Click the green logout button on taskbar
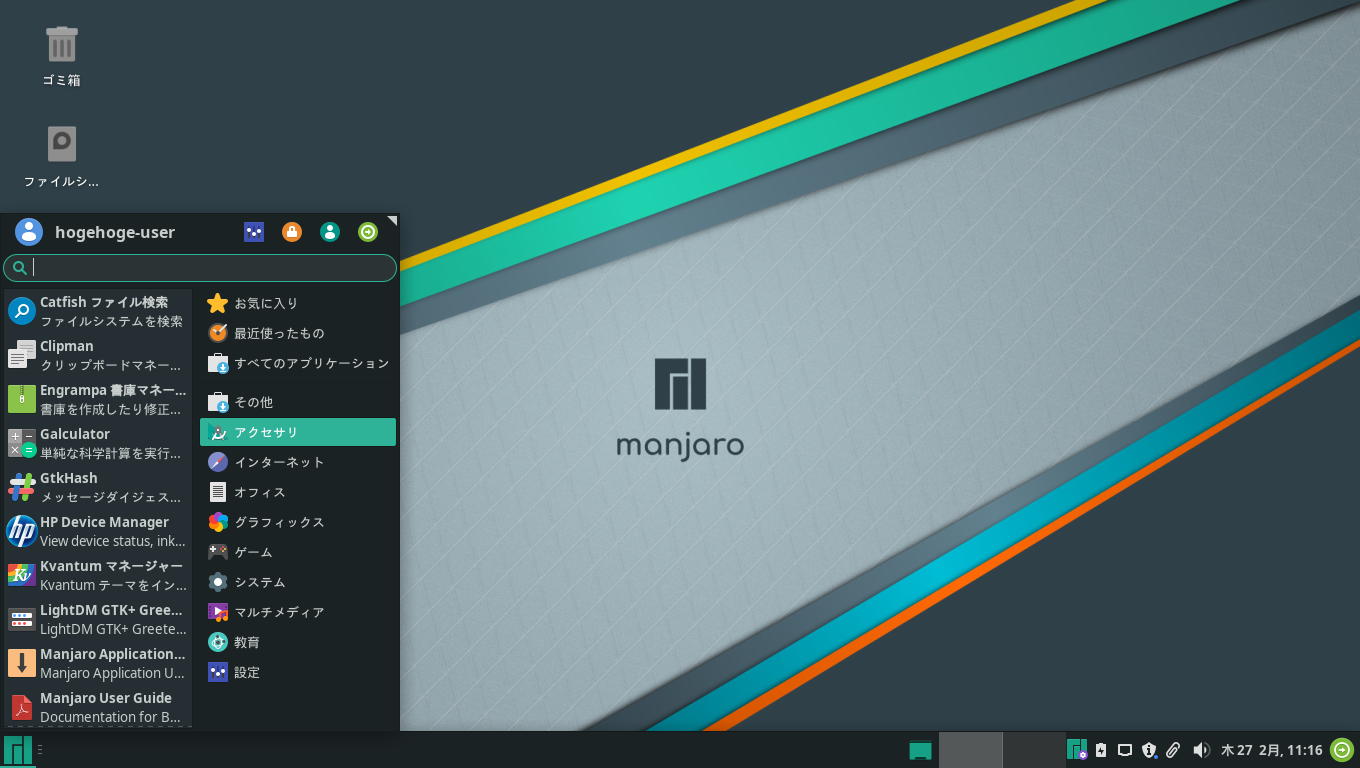This screenshot has width=1360, height=768. (1342, 750)
